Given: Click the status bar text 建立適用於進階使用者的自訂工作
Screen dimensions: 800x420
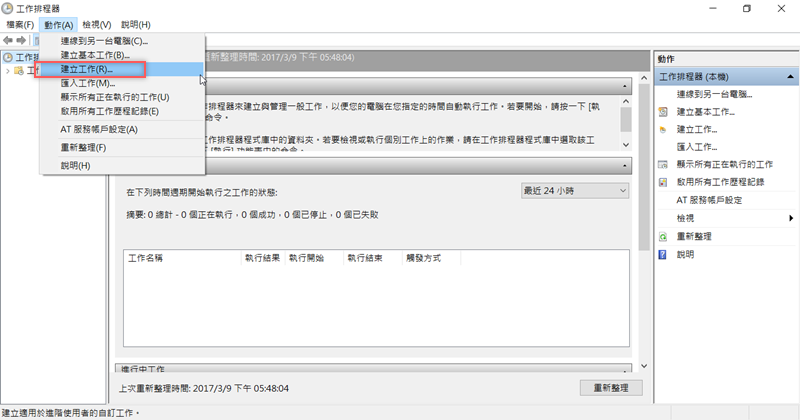Looking at the screenshot, I should 70,413.
